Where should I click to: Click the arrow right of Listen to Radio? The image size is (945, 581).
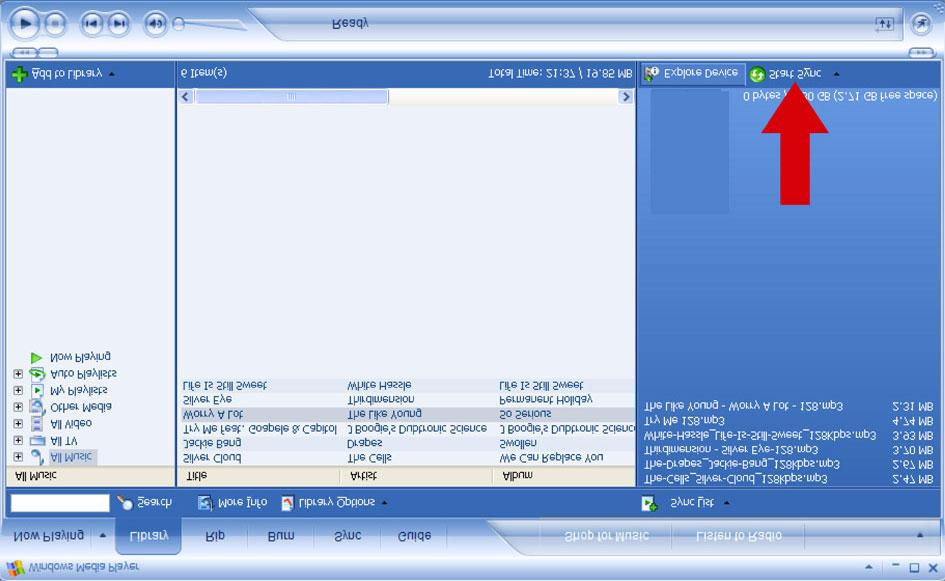(x=920, y=535)
